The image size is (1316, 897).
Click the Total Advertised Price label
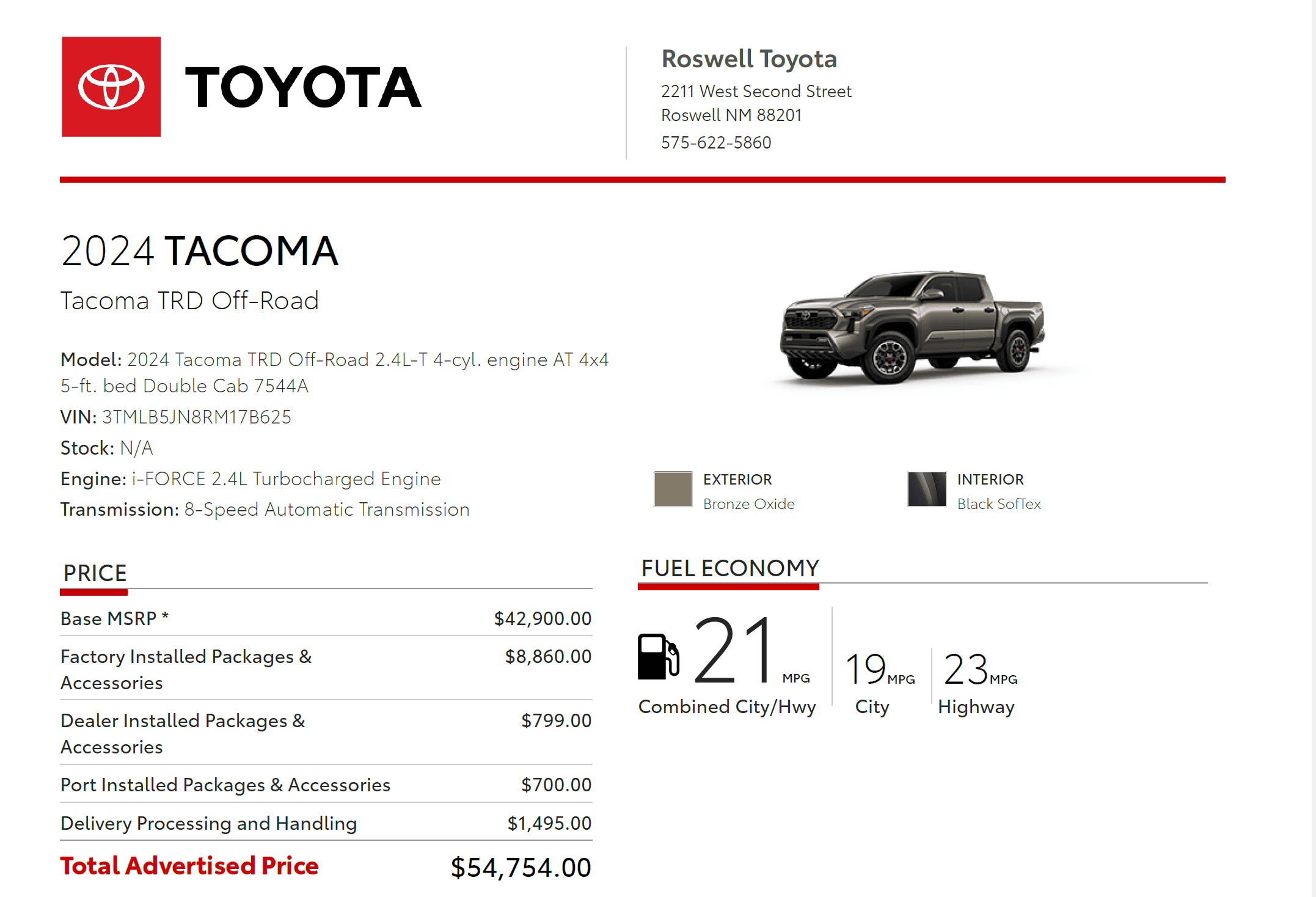(189, 866)
